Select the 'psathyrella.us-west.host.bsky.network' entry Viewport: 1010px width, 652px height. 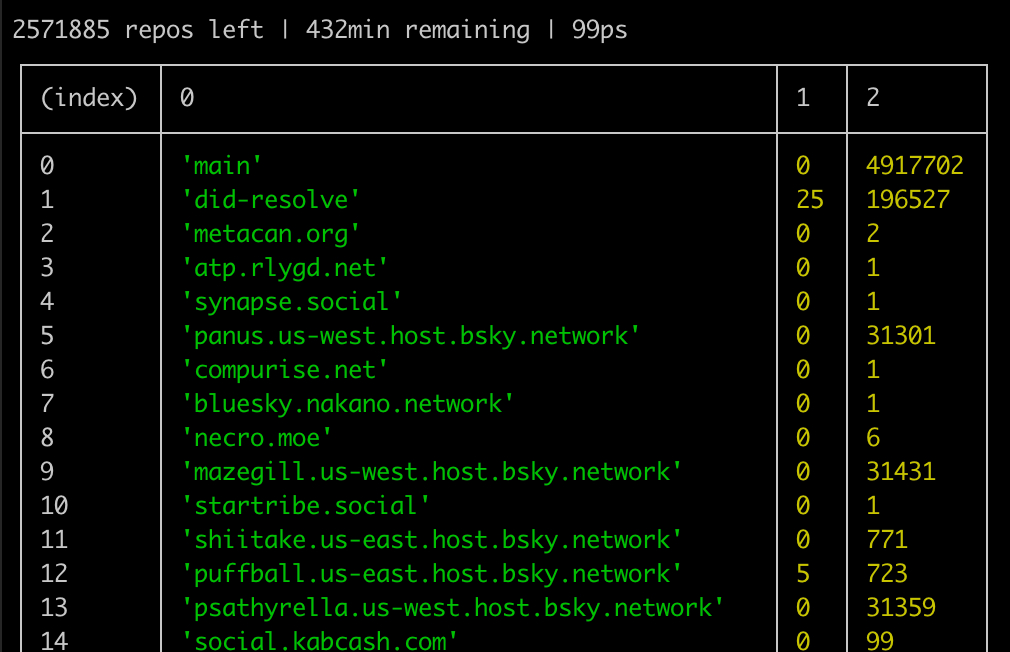(x=452, y=608)
